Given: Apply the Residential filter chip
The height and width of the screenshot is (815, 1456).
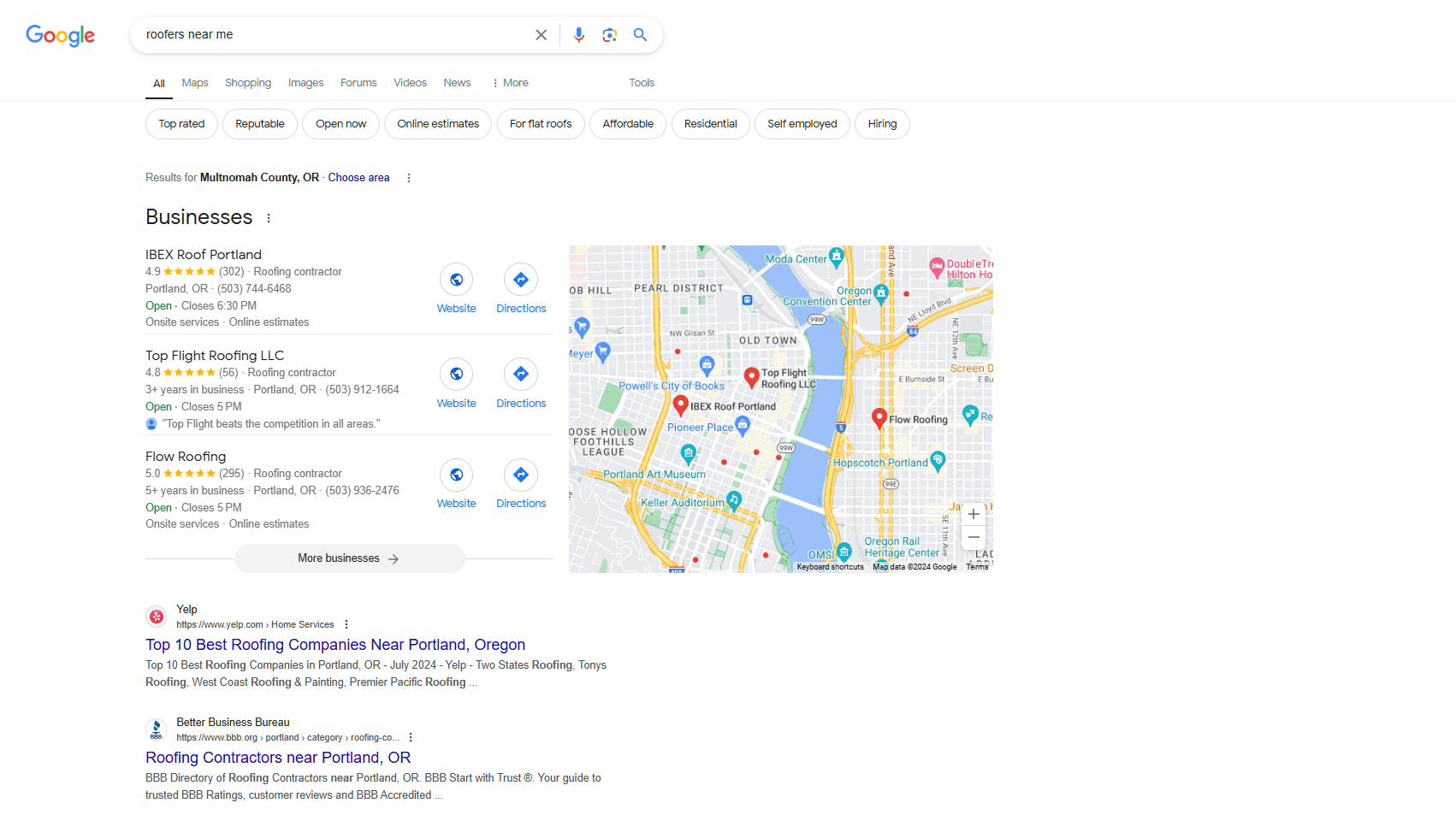Looking at the screenshot, I should [x=710, y=124].
